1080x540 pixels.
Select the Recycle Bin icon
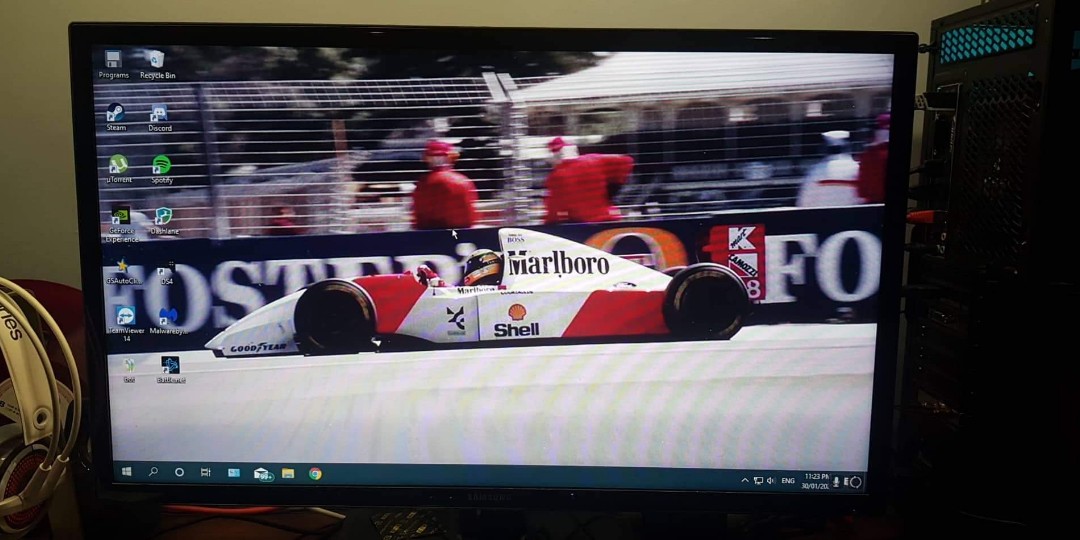tap(156, 60)
